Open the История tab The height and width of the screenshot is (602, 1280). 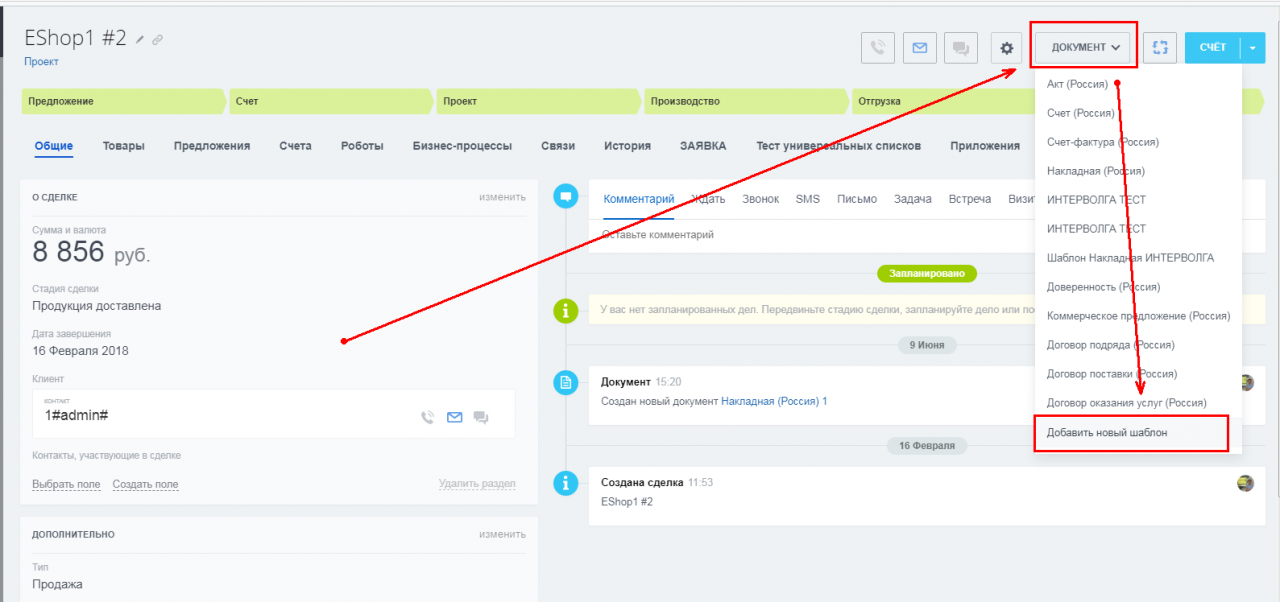coord(627,146)
